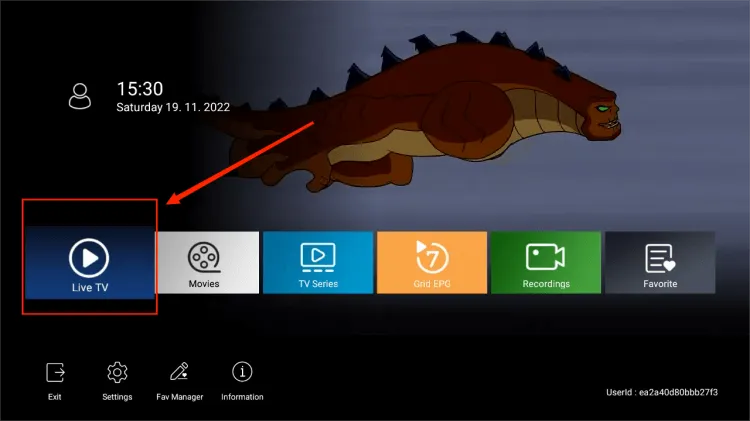This screenshot has width=750, height=421.
Task: Click the user profile icon
Action: point(79,96)
